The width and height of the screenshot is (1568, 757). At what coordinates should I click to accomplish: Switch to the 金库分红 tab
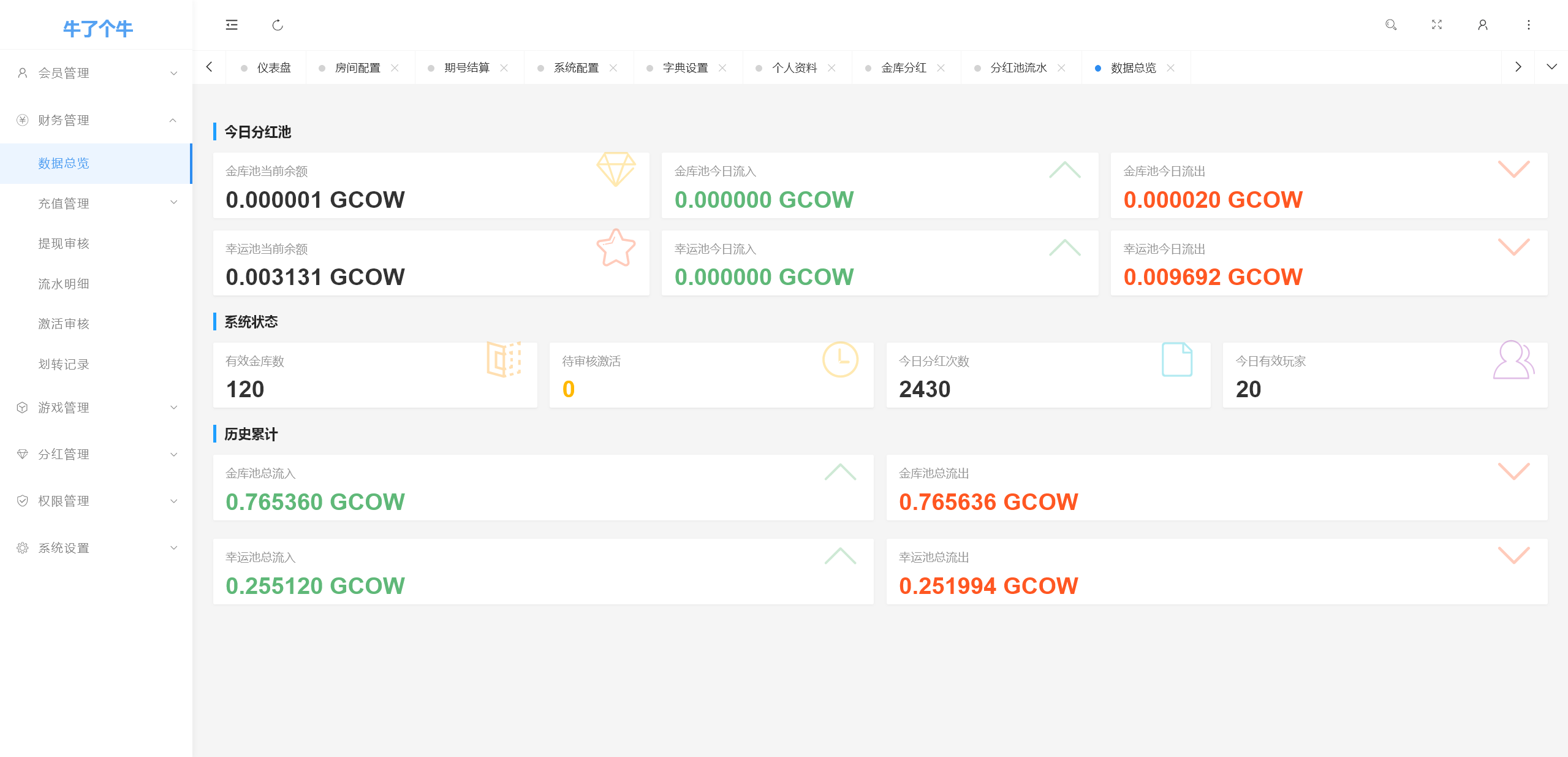point(903,68)
